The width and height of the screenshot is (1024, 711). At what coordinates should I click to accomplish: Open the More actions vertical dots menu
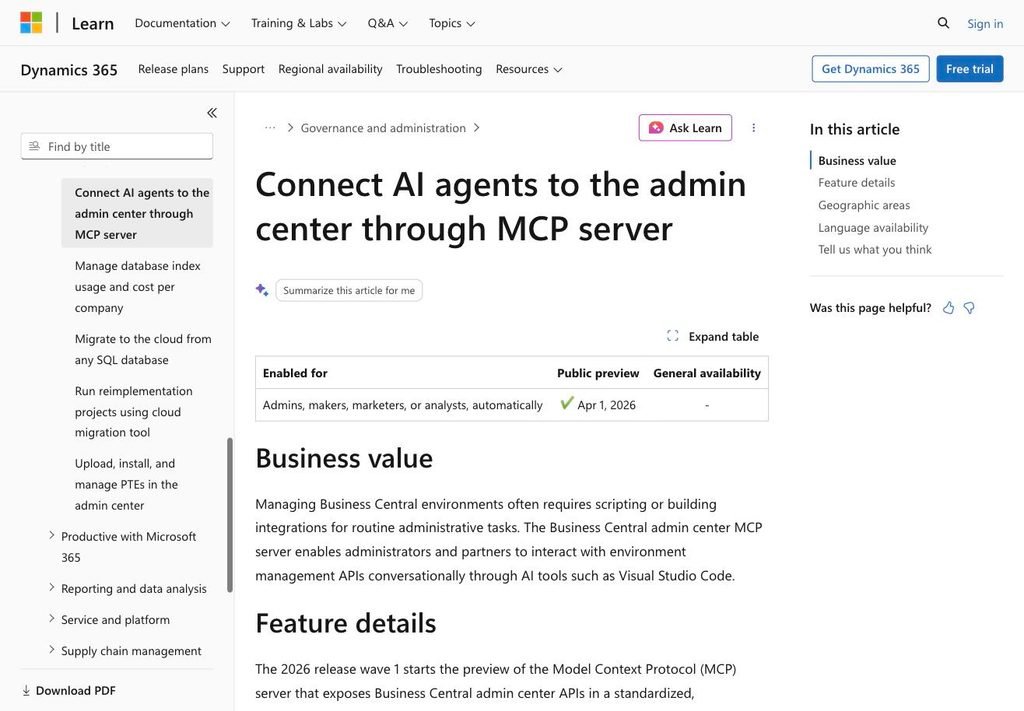[x=754, y=128]
